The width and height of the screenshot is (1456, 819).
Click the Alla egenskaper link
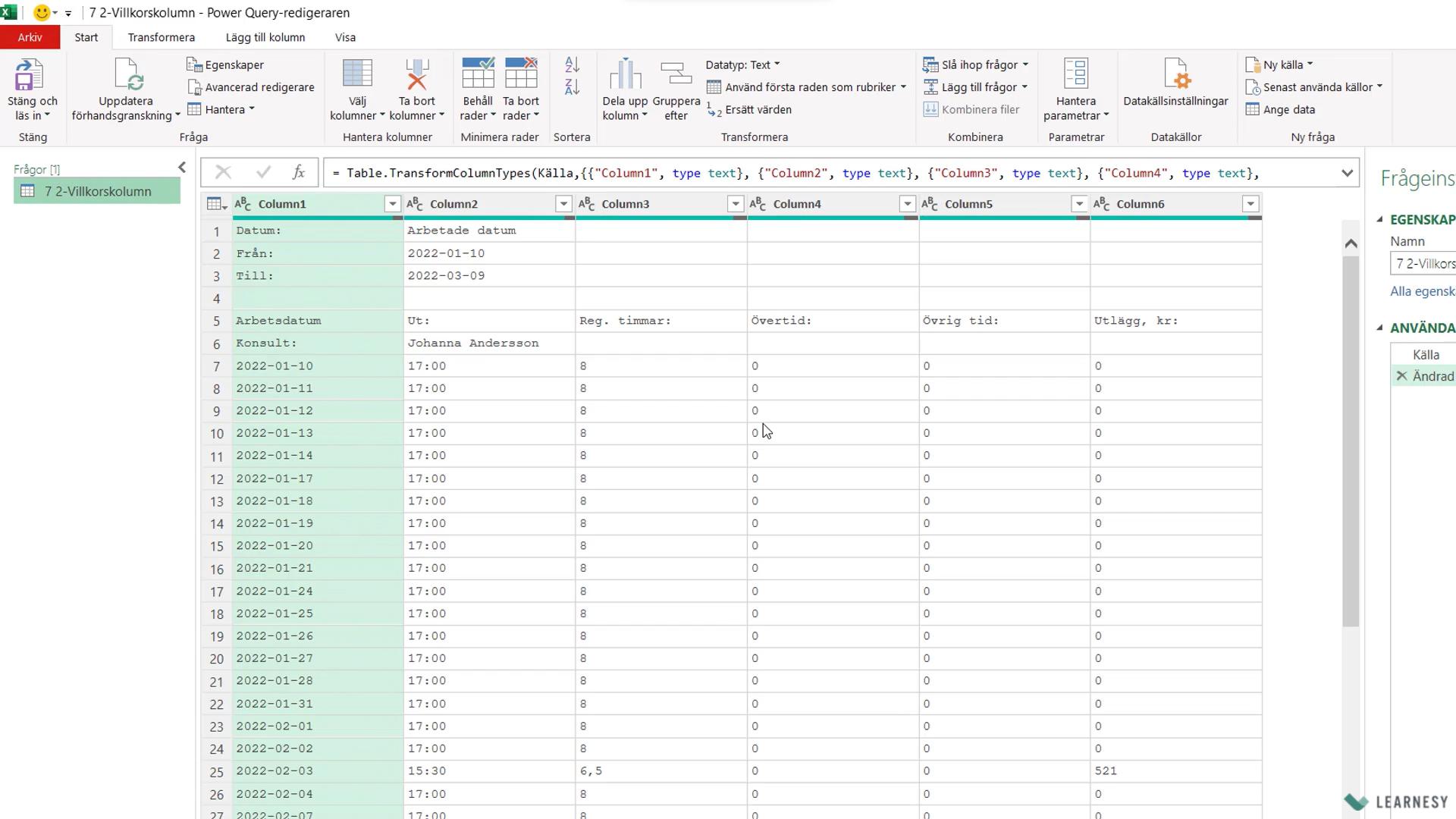coord(1421,291)
